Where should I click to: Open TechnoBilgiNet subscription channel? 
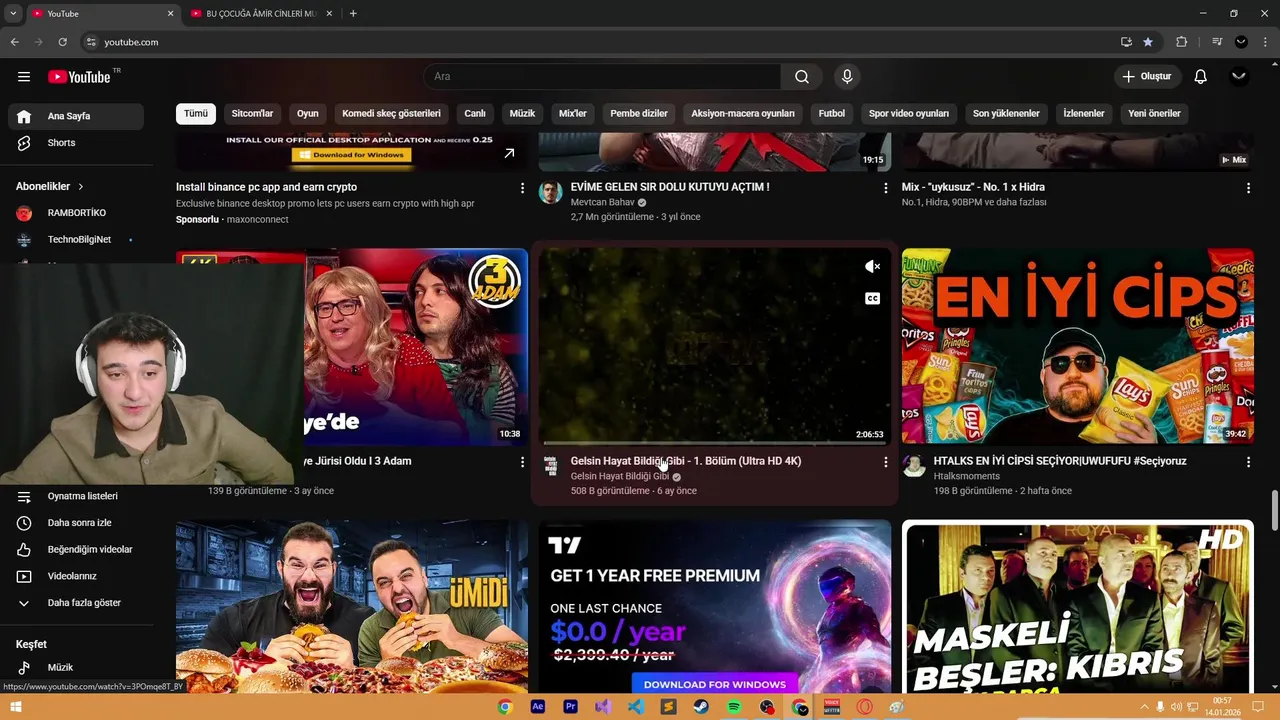[76, 240]
